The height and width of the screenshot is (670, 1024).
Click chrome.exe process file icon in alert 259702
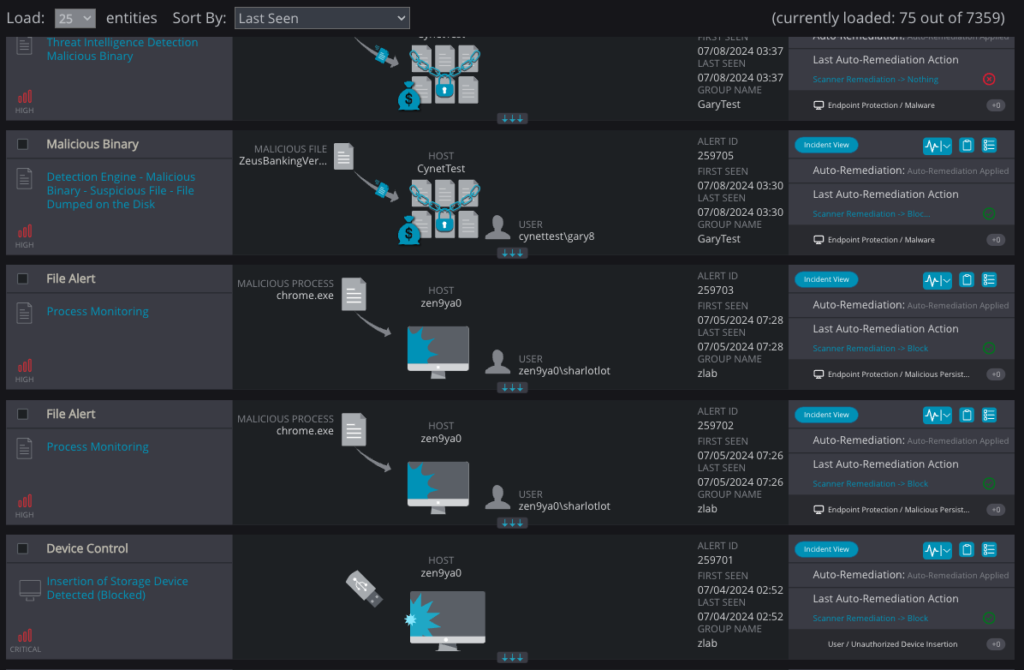(x=353, y=430)
